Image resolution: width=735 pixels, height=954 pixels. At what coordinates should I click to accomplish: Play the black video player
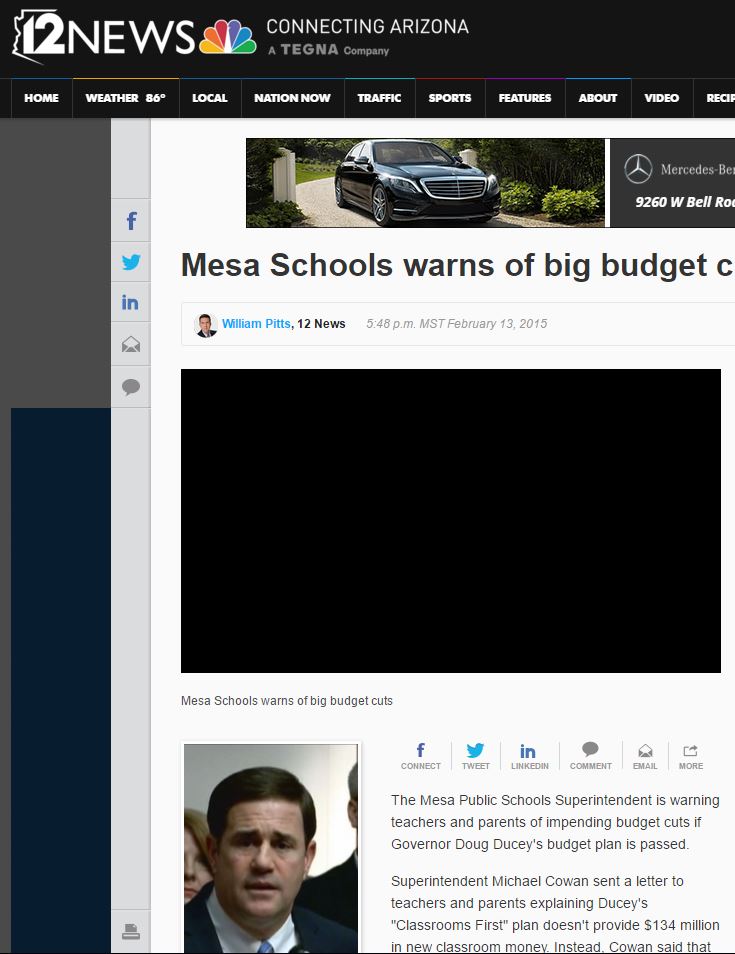click(451, 521)
